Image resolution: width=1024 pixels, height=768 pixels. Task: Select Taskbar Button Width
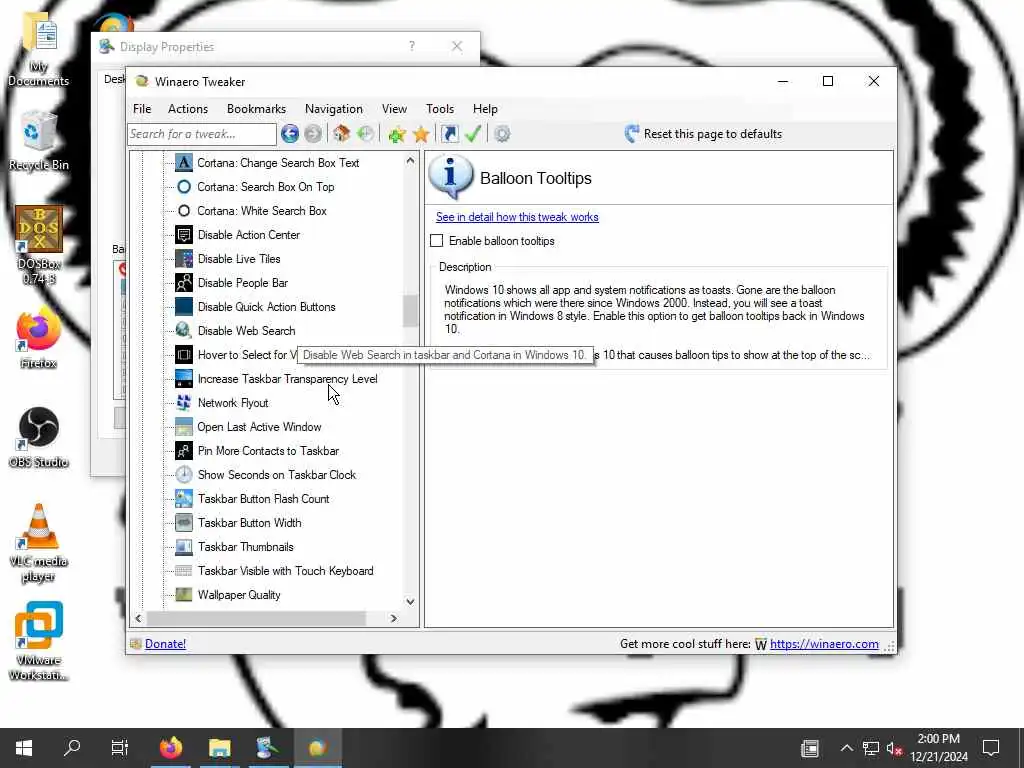249,523
